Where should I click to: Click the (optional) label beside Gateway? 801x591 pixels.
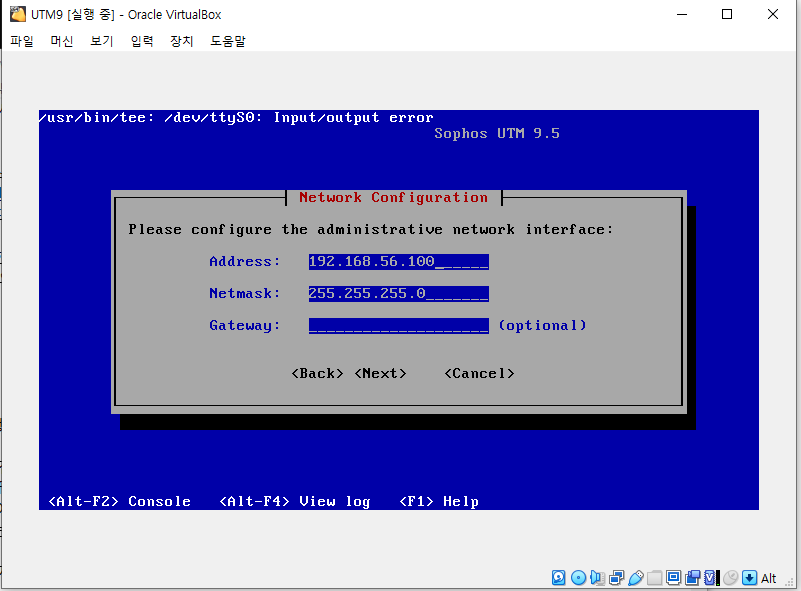(x=543, y=325)
